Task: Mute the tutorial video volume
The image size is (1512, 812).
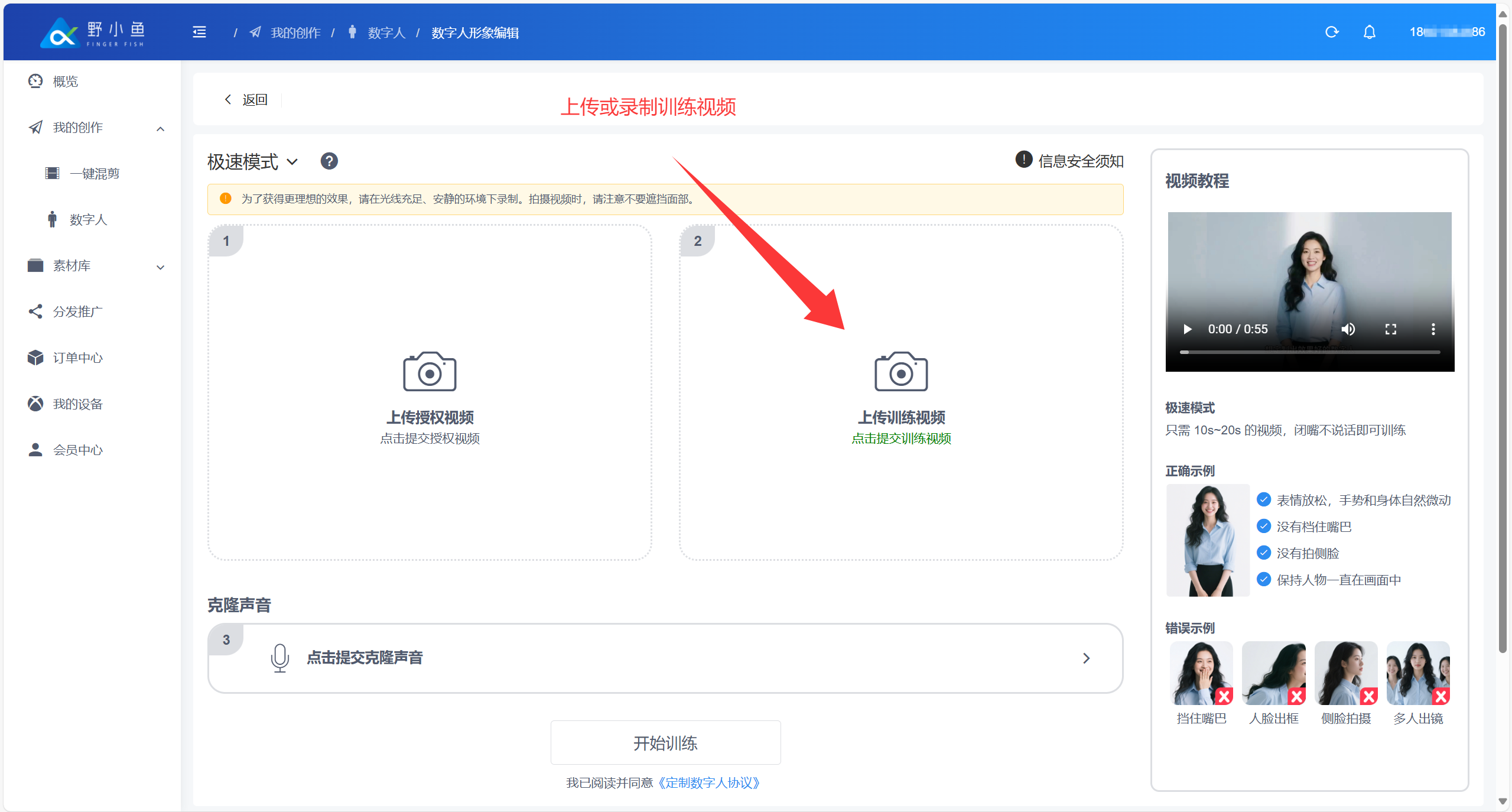Action: click(1348, 329)
